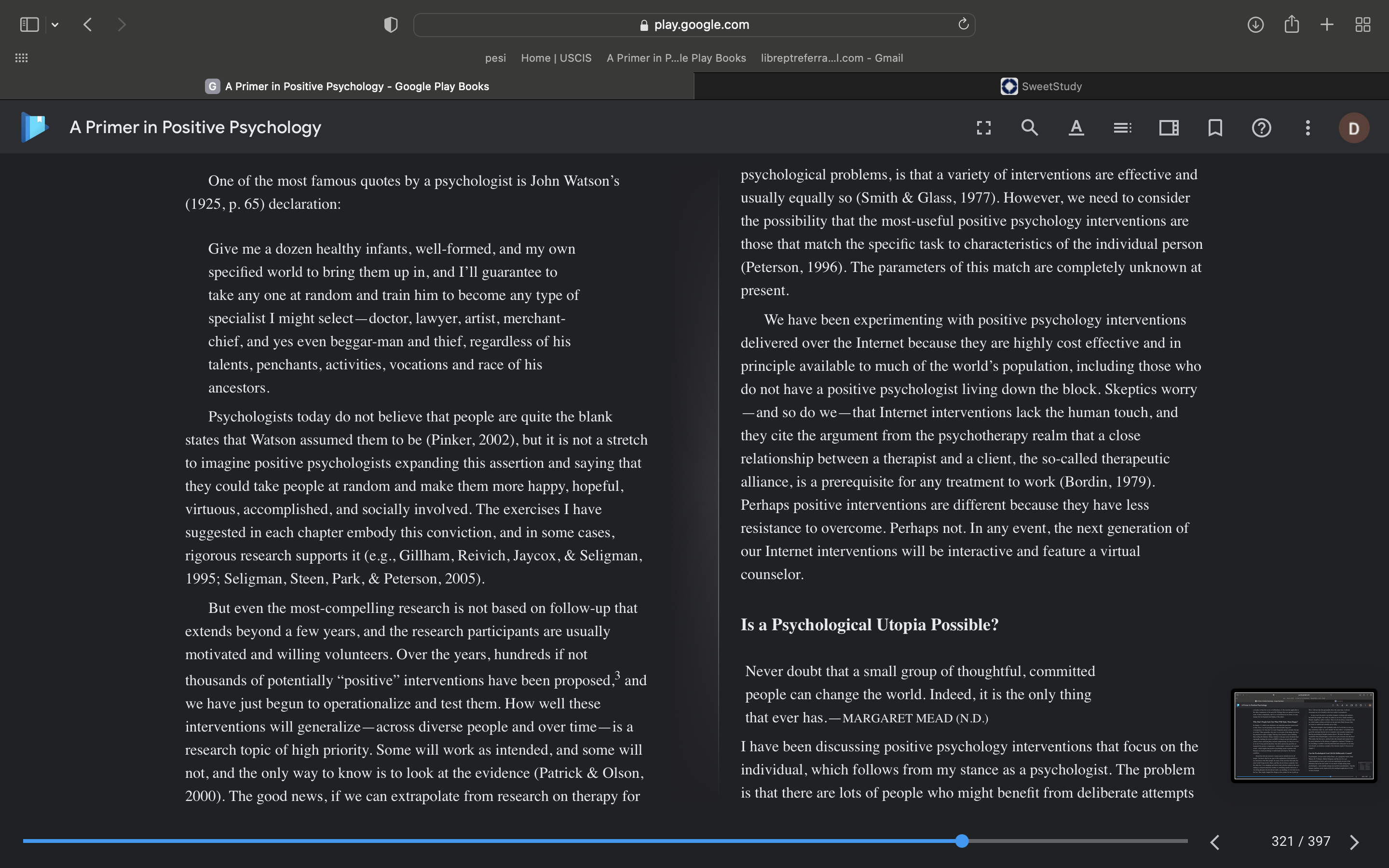The width and height of the screenshot is (1389, 868).
Task: Toggle the notes side panel icon
Action: click(x=1169, y=127)
